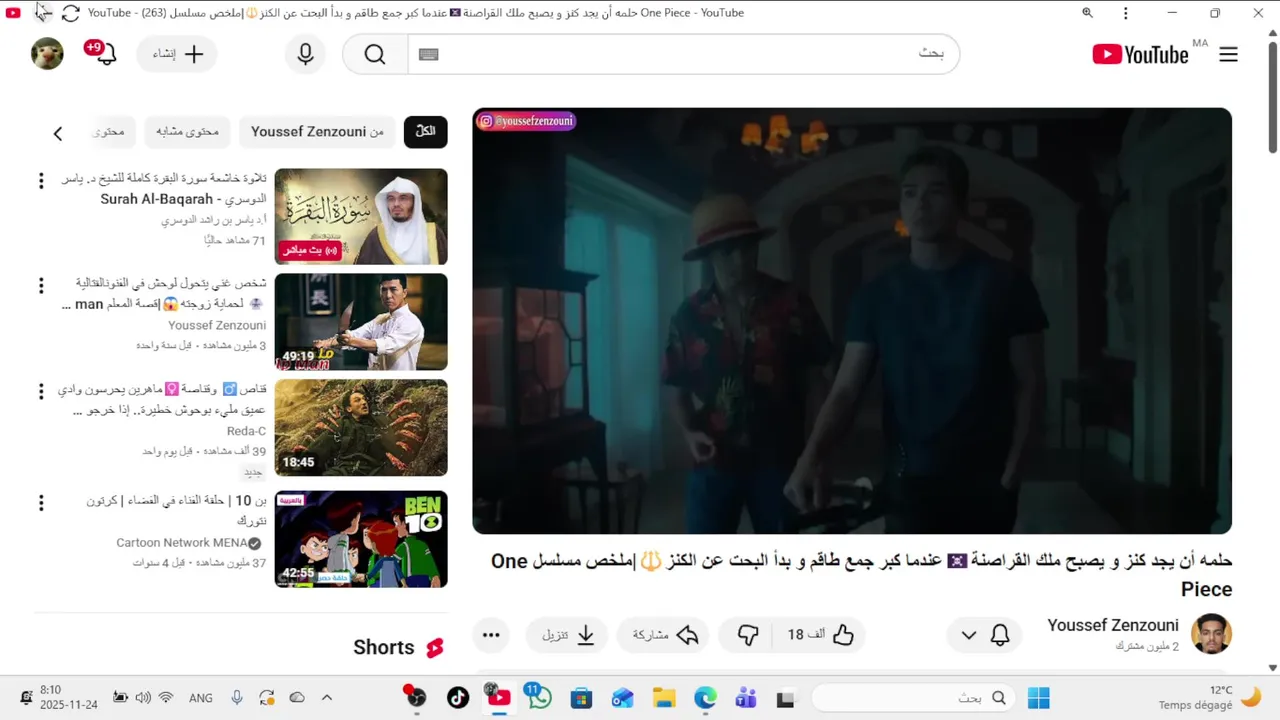1280x720 pixels.
Task: Click the chips row left chevron arrow
Action: pyautogui.click(x=57, y=133)
